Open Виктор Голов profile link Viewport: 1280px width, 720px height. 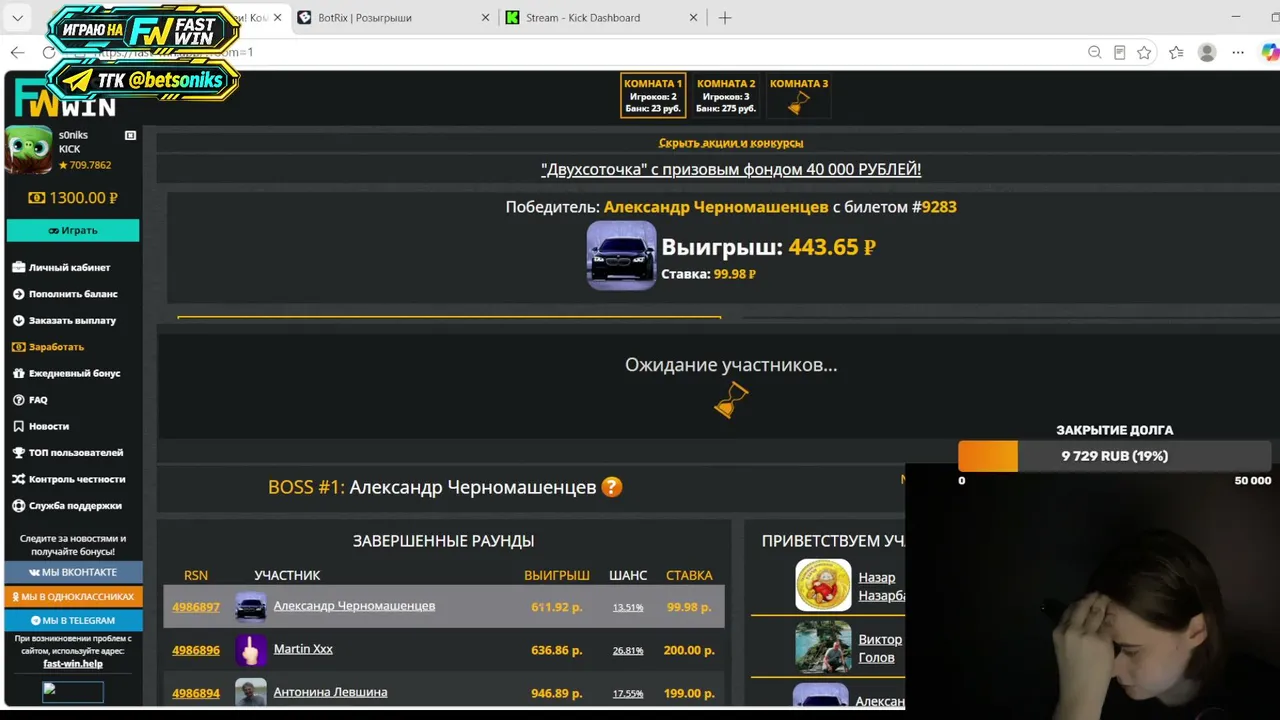tap(880, 648)
